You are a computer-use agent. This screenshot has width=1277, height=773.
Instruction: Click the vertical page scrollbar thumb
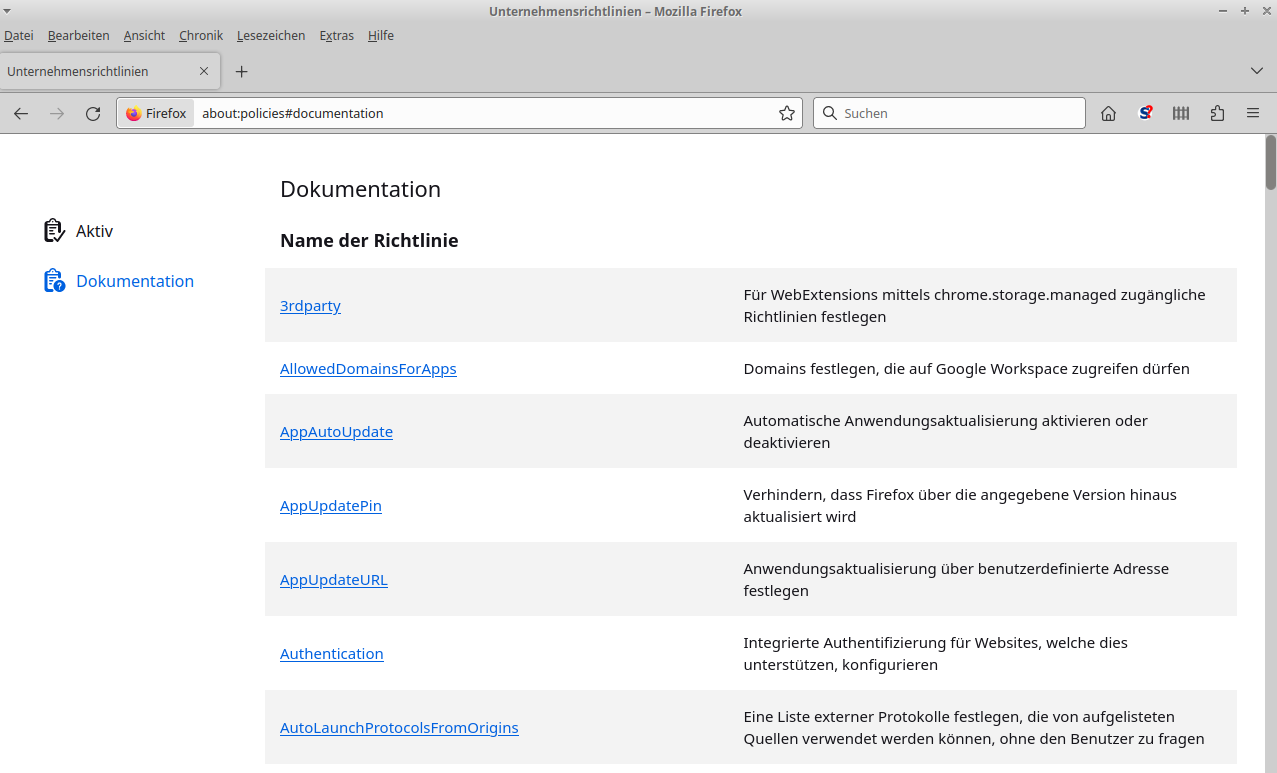click(1271, 163)
